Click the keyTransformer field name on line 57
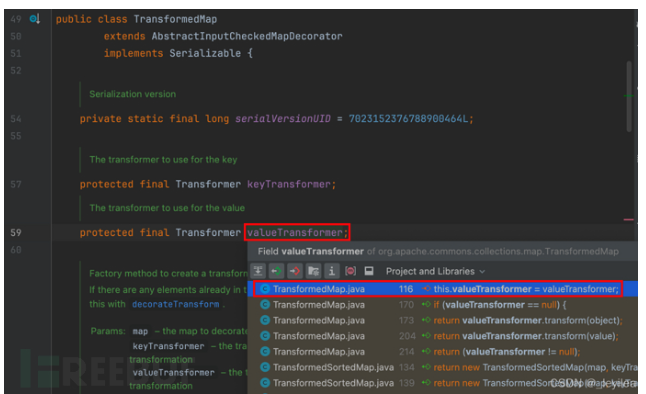646x394 pixels. coord(289,184)
